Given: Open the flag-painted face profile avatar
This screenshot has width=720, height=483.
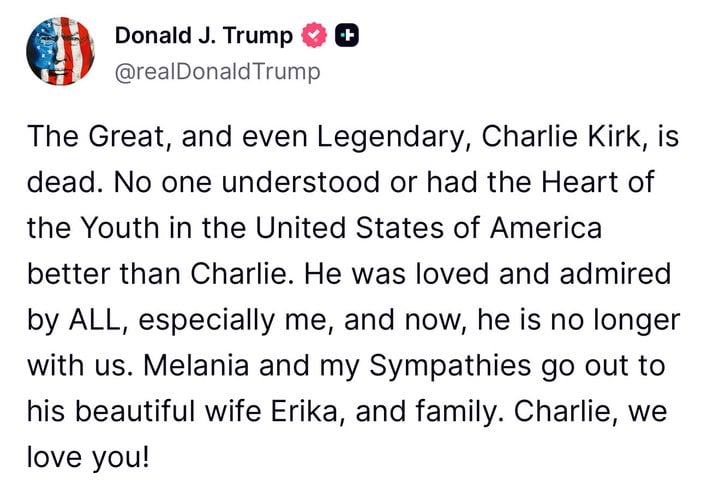Looking at the screenshot, I should coord(60,51).
